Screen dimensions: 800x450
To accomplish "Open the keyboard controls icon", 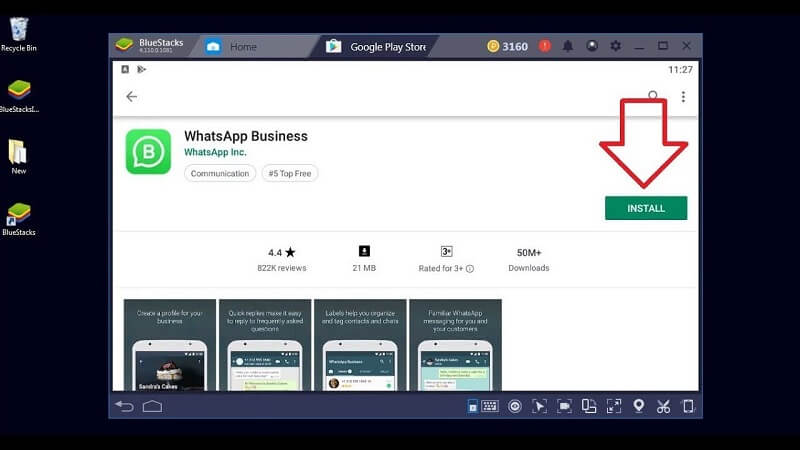I will tap(490, 406).
